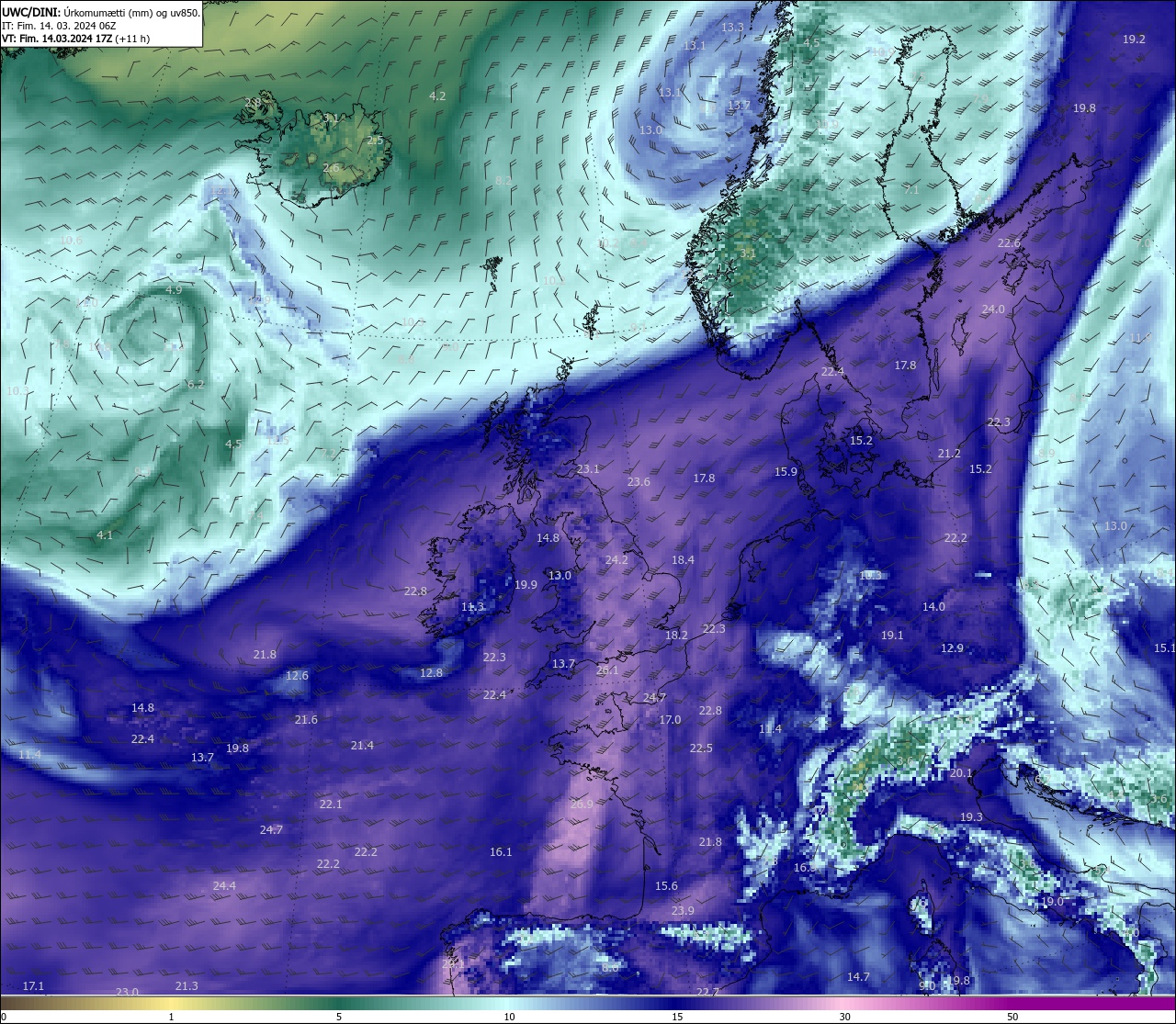This screenshot has height=1024, width=1176.
Task: Click the 21.6 value on the map
Action: tap(306, 720)
